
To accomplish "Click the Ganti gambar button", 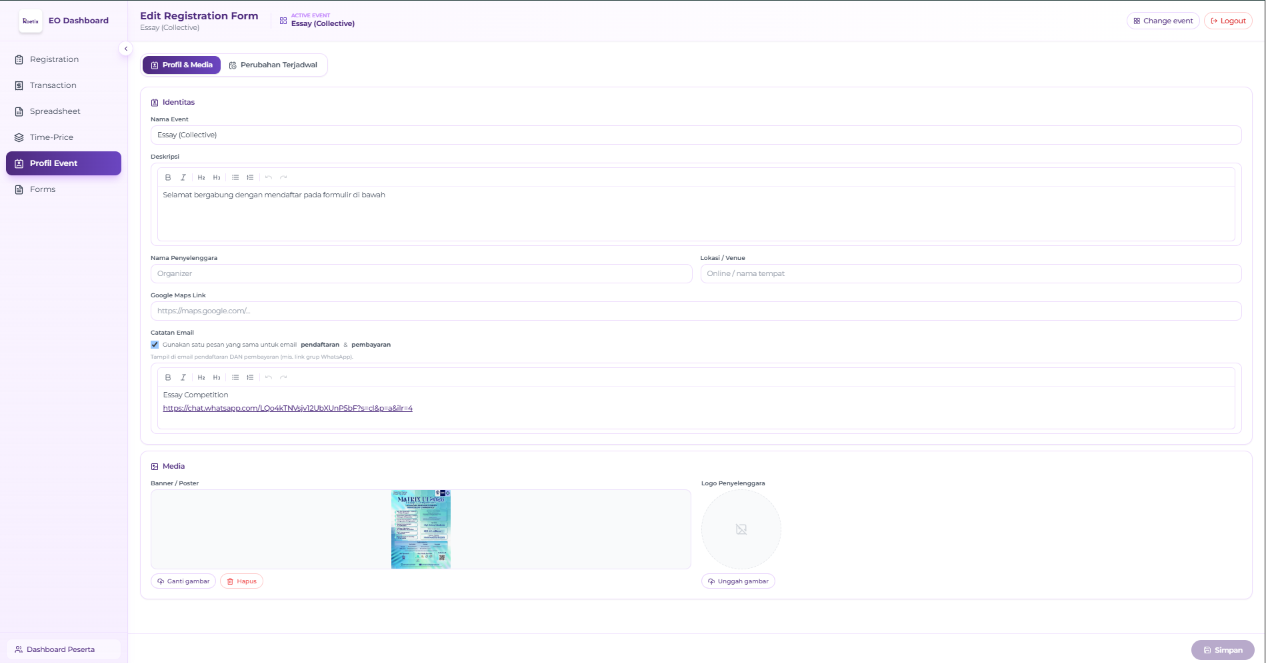I will tap(183, 581).
